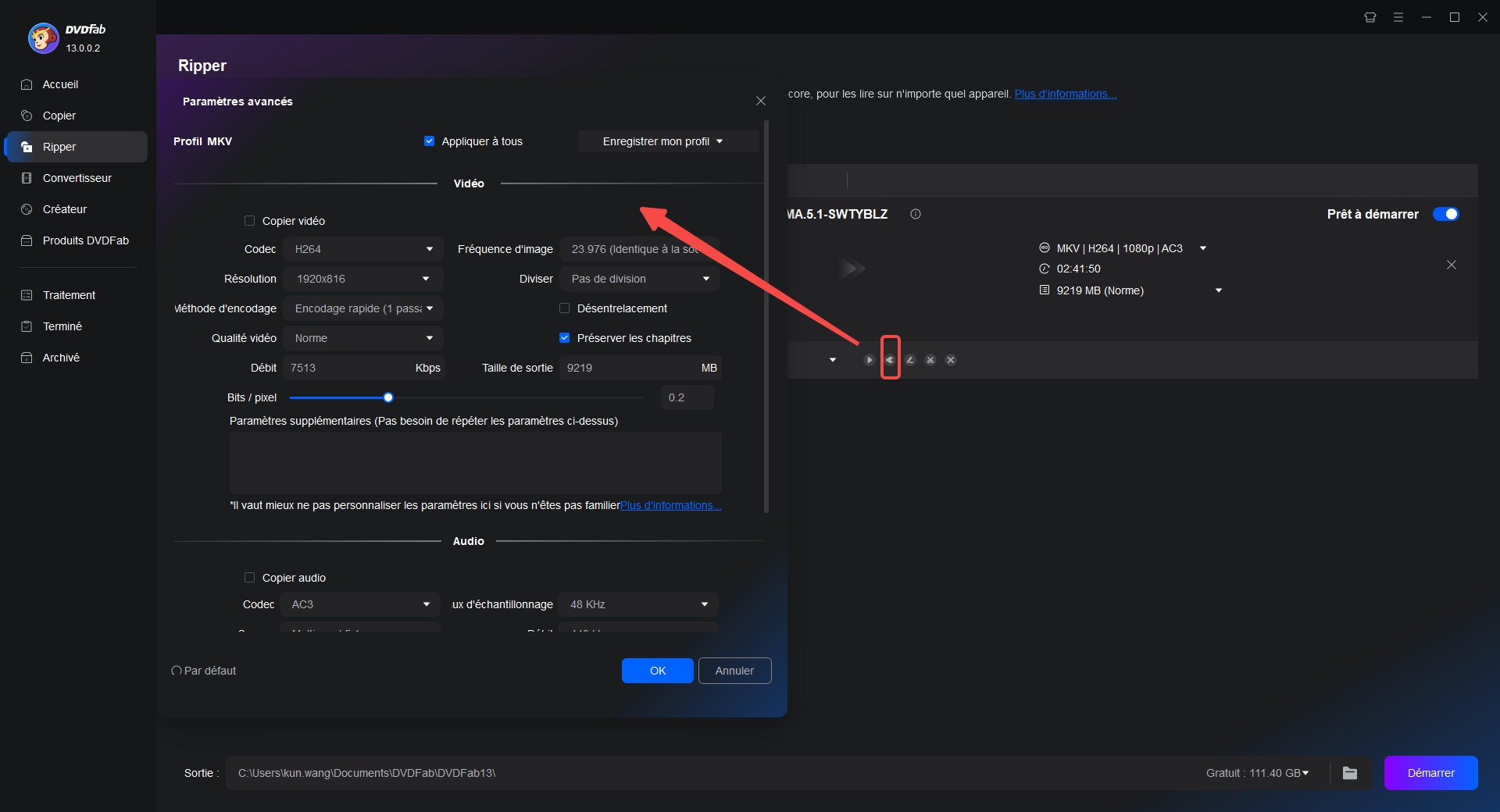
Task: Click the preview play icon in task toolbar
Action: click(869, 360)
